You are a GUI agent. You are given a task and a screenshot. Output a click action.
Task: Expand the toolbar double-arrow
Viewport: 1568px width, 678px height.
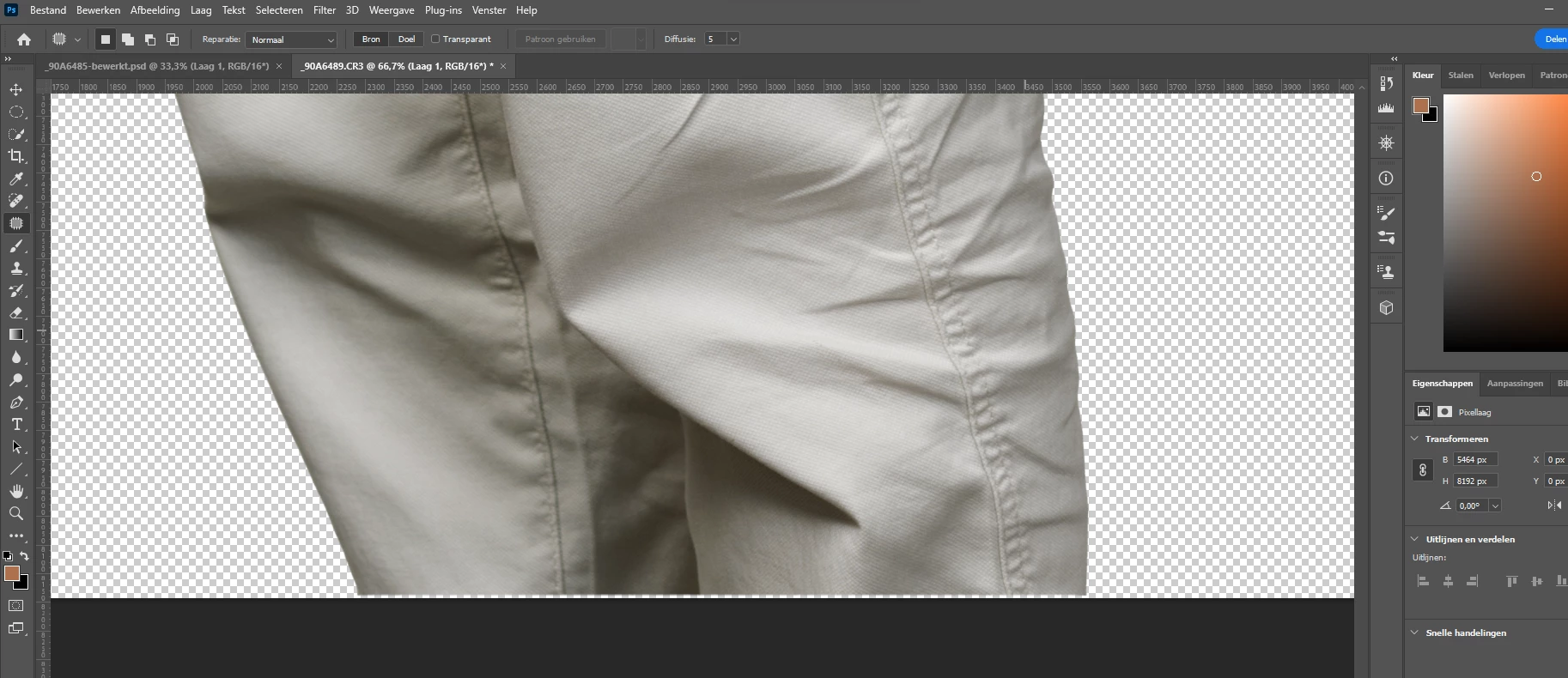pyautogui.click(x=8, y=59)
